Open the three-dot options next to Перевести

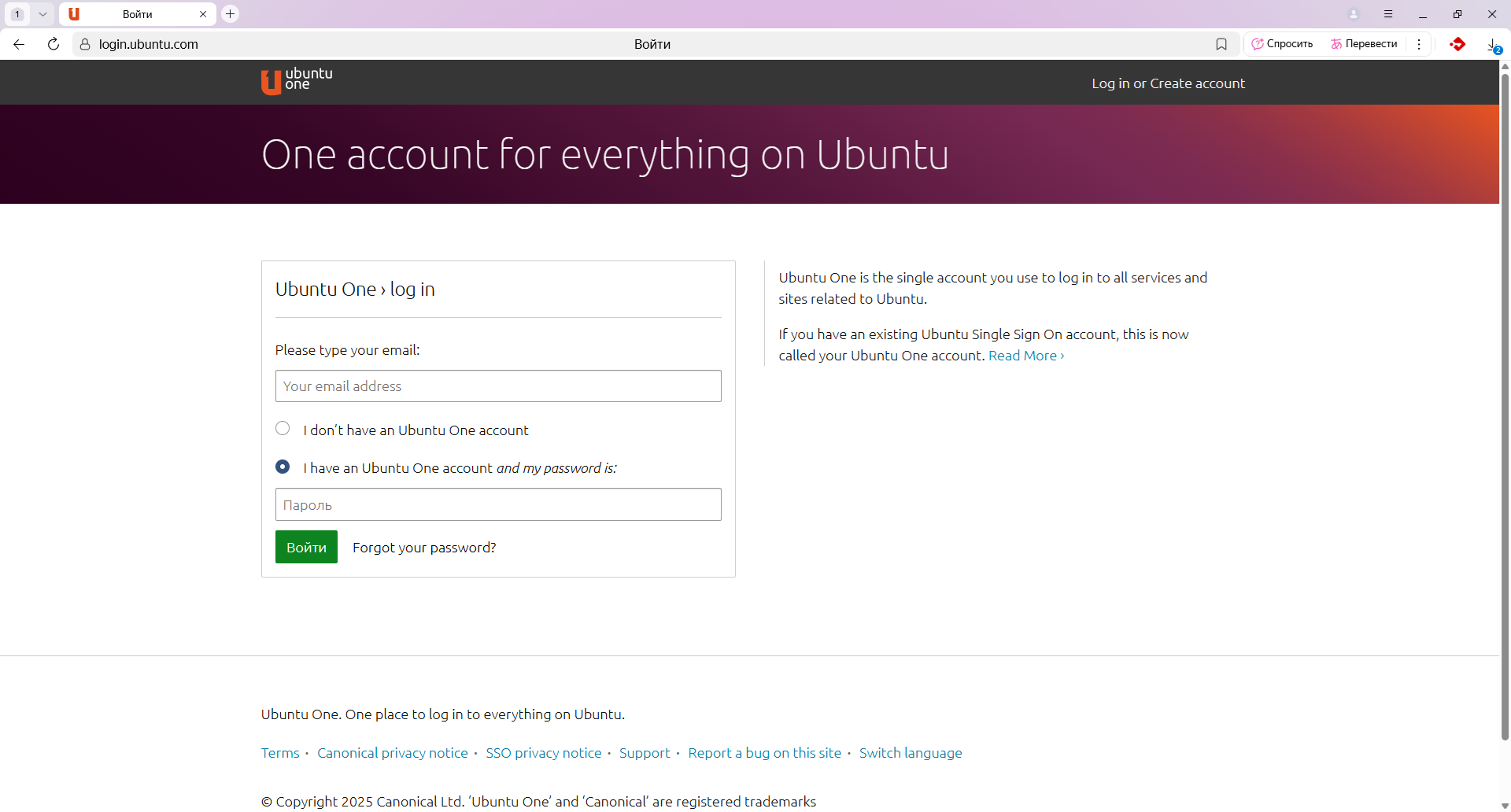[x=1419, y=44]
